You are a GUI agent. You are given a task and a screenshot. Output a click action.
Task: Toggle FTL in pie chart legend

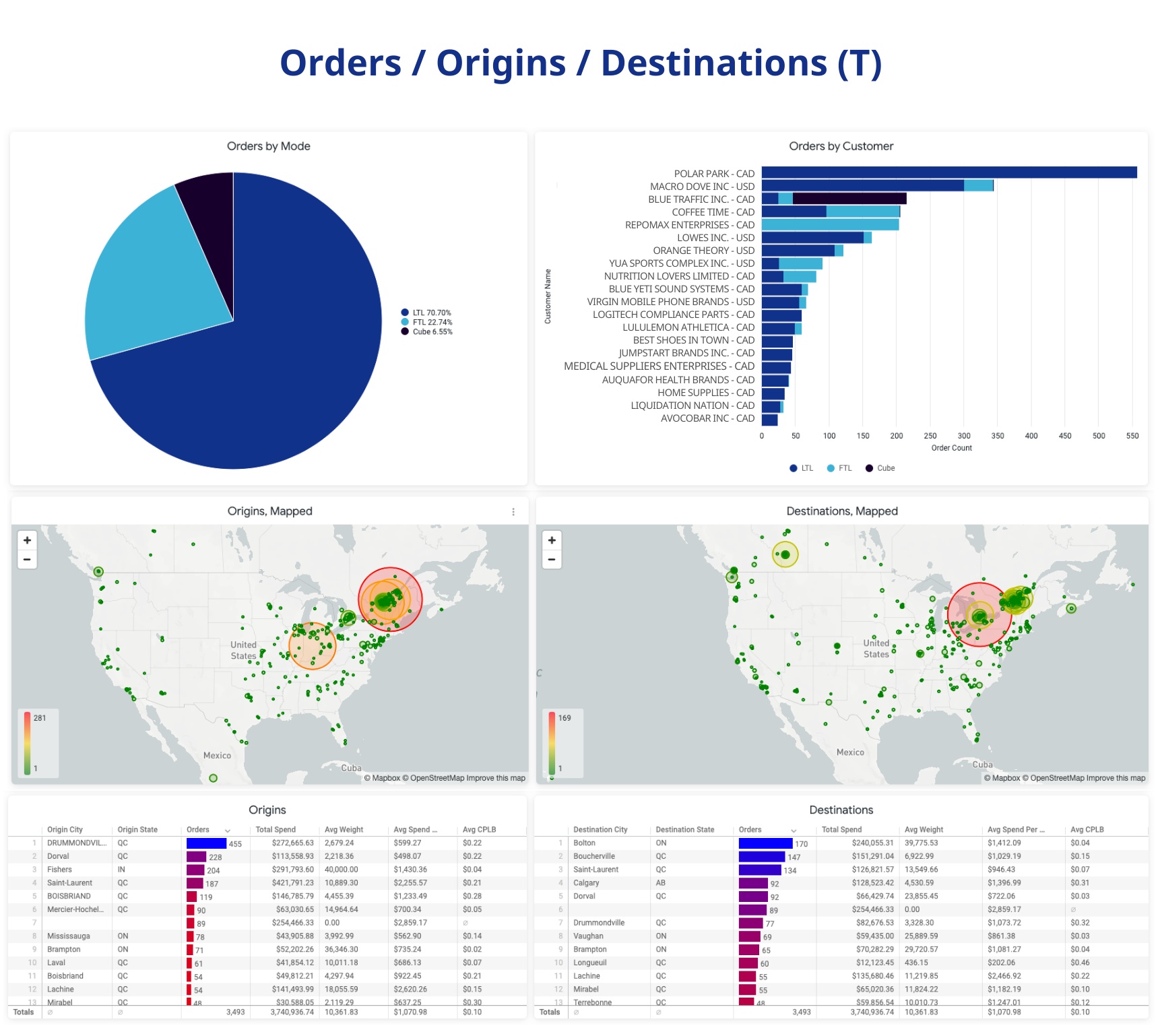click(426, 322)
